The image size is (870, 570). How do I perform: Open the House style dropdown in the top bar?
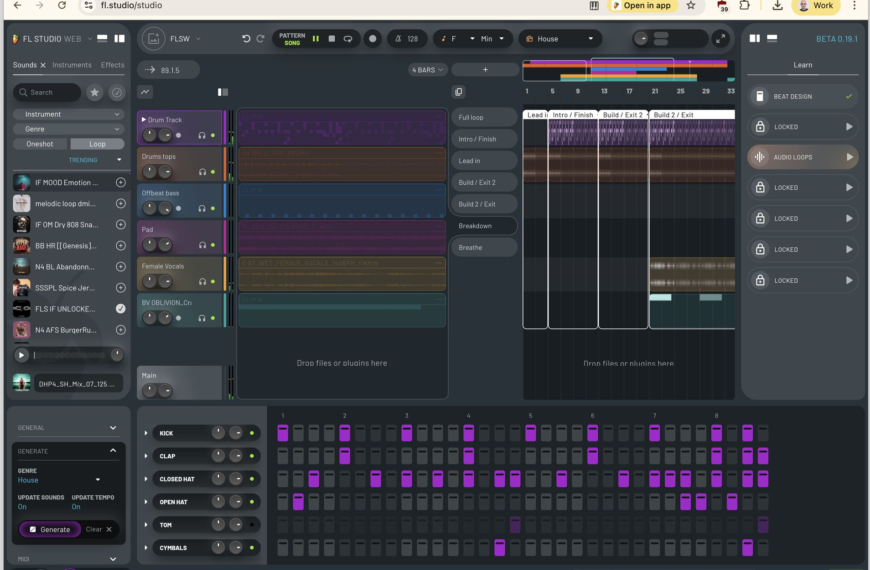[x=559, y=39]
